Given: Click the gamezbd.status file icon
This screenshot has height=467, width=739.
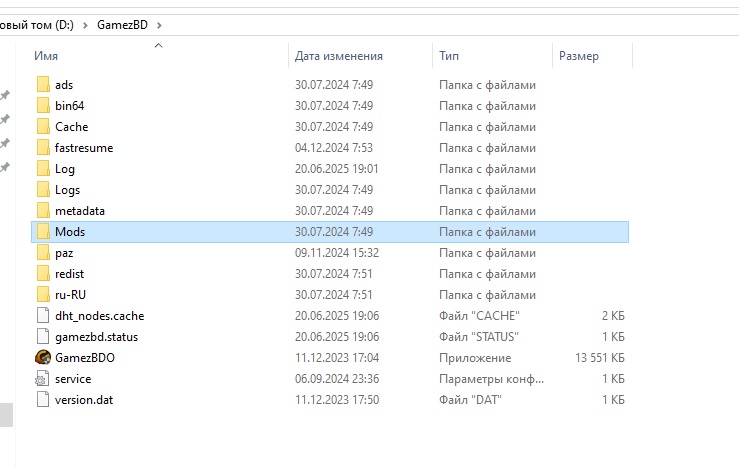Looking at the screenshot, I should (42, 337).
